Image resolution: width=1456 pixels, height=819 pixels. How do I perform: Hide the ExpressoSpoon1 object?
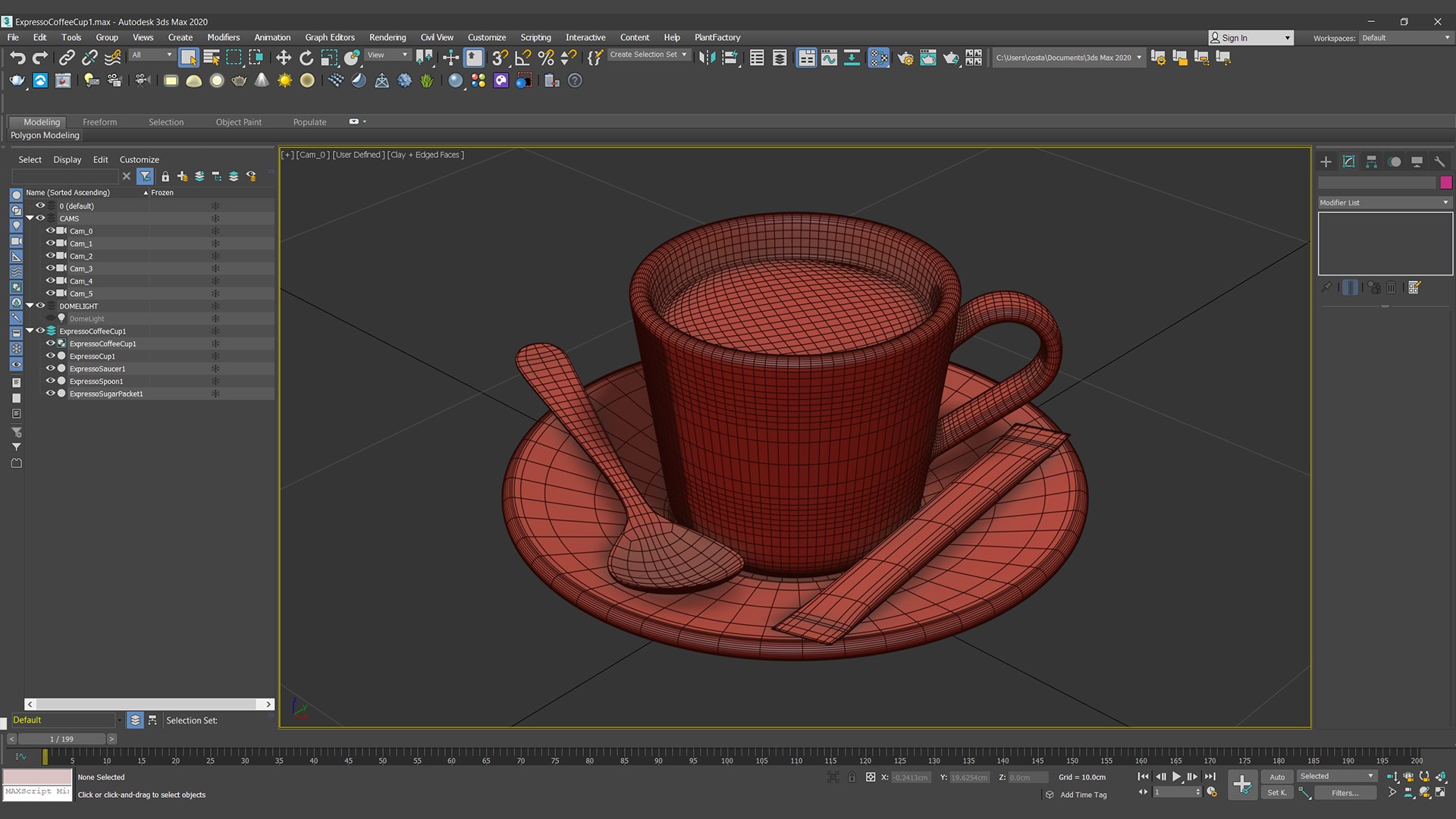pyautogui.click(x=51, y=381)
